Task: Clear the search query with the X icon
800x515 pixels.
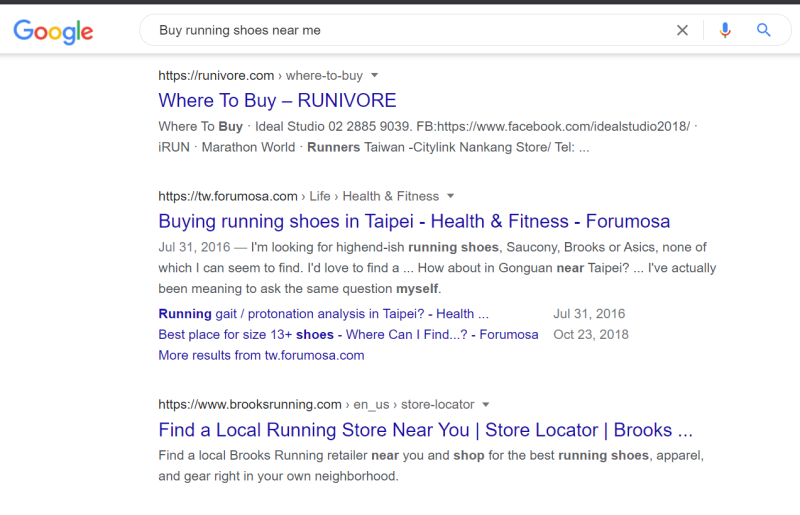Action: 682,30
